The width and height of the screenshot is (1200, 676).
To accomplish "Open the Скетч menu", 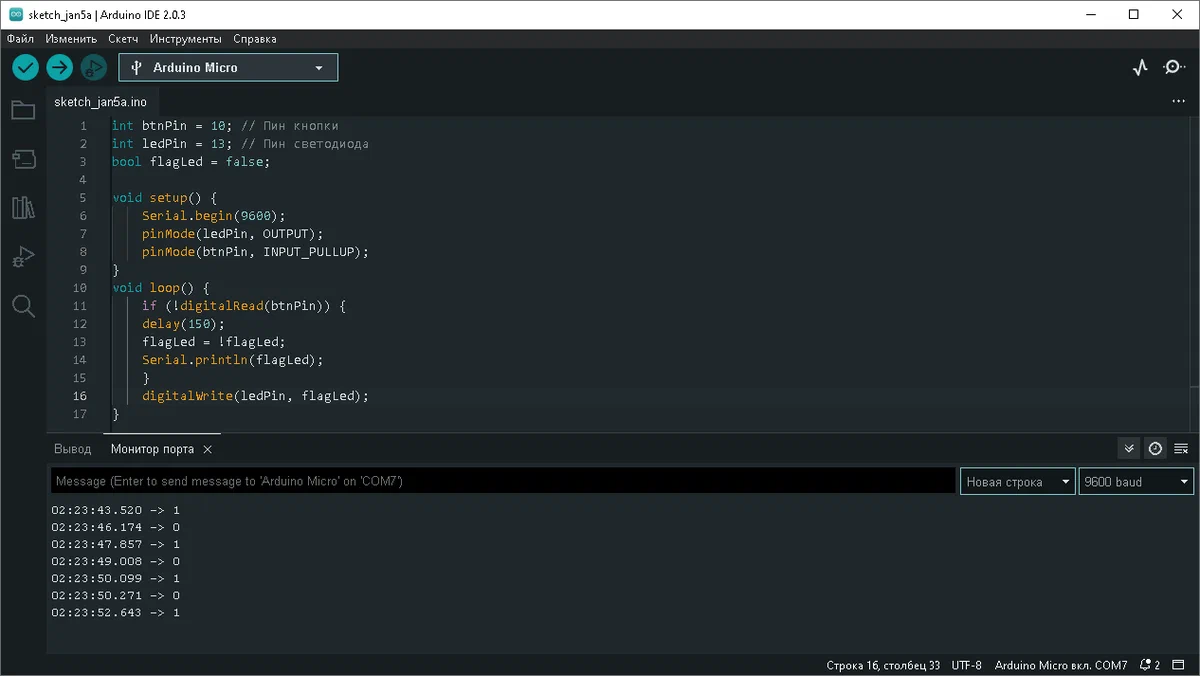I will pos(123,39).
